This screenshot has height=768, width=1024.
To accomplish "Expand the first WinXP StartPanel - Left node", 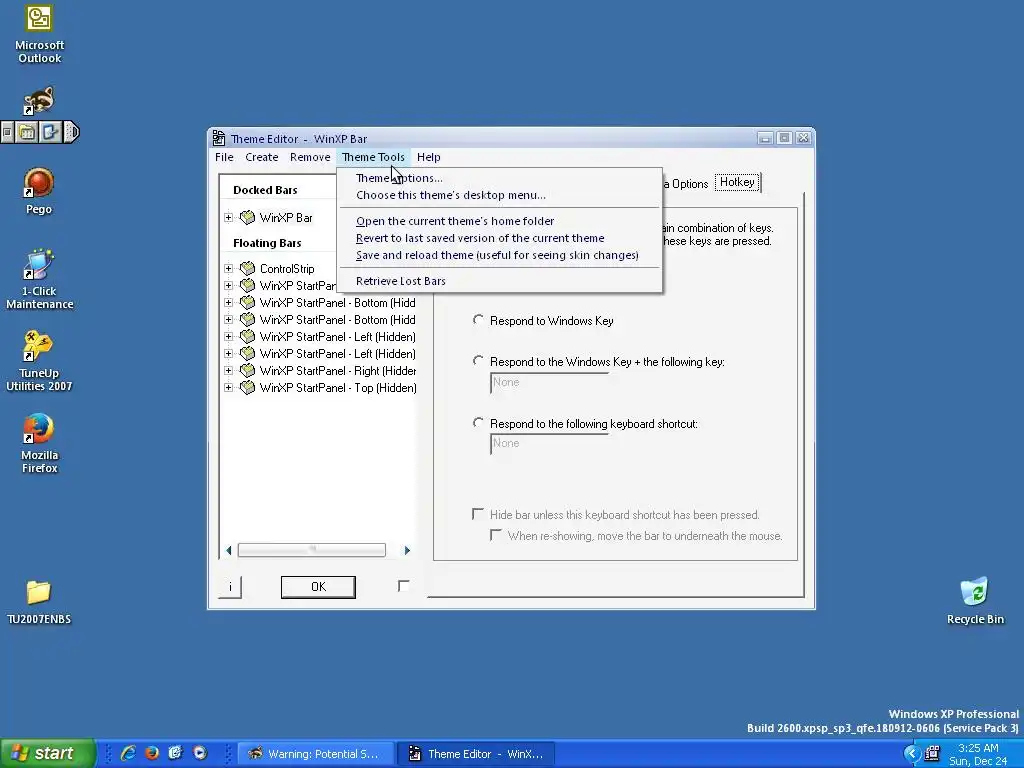I will [228, 336].
